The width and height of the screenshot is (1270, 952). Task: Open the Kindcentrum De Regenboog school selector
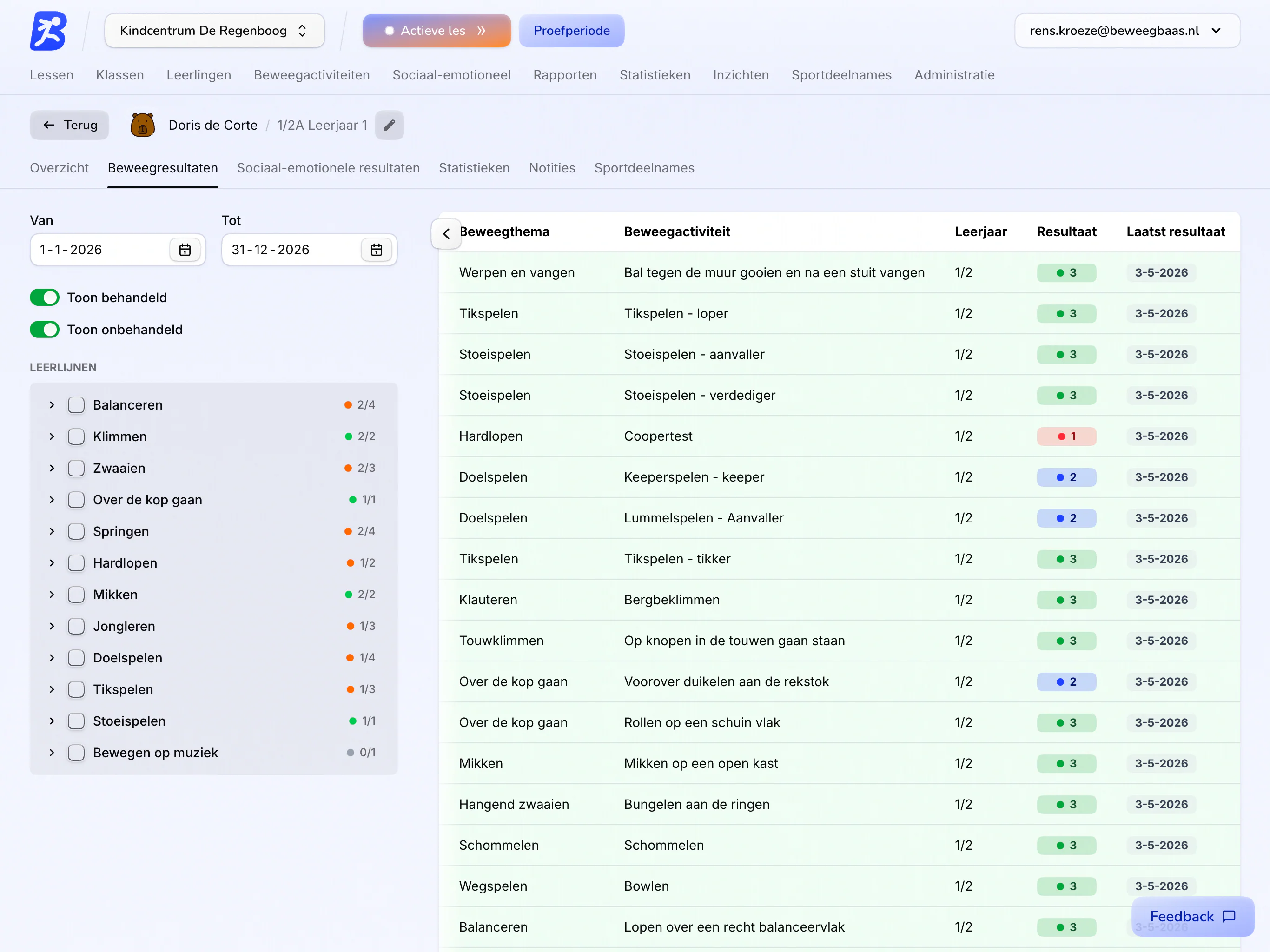coord(214,30)
